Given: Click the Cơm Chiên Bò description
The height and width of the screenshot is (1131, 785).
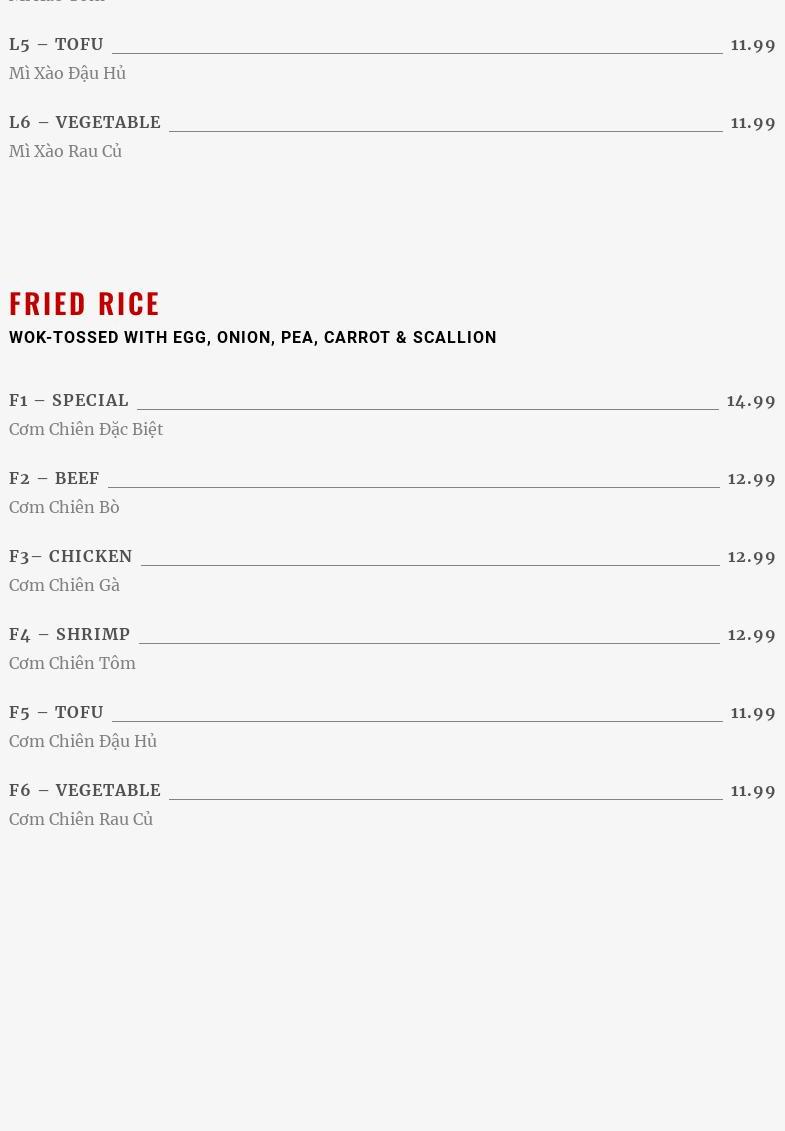Looking at the screenshot, I should [64, 508].
